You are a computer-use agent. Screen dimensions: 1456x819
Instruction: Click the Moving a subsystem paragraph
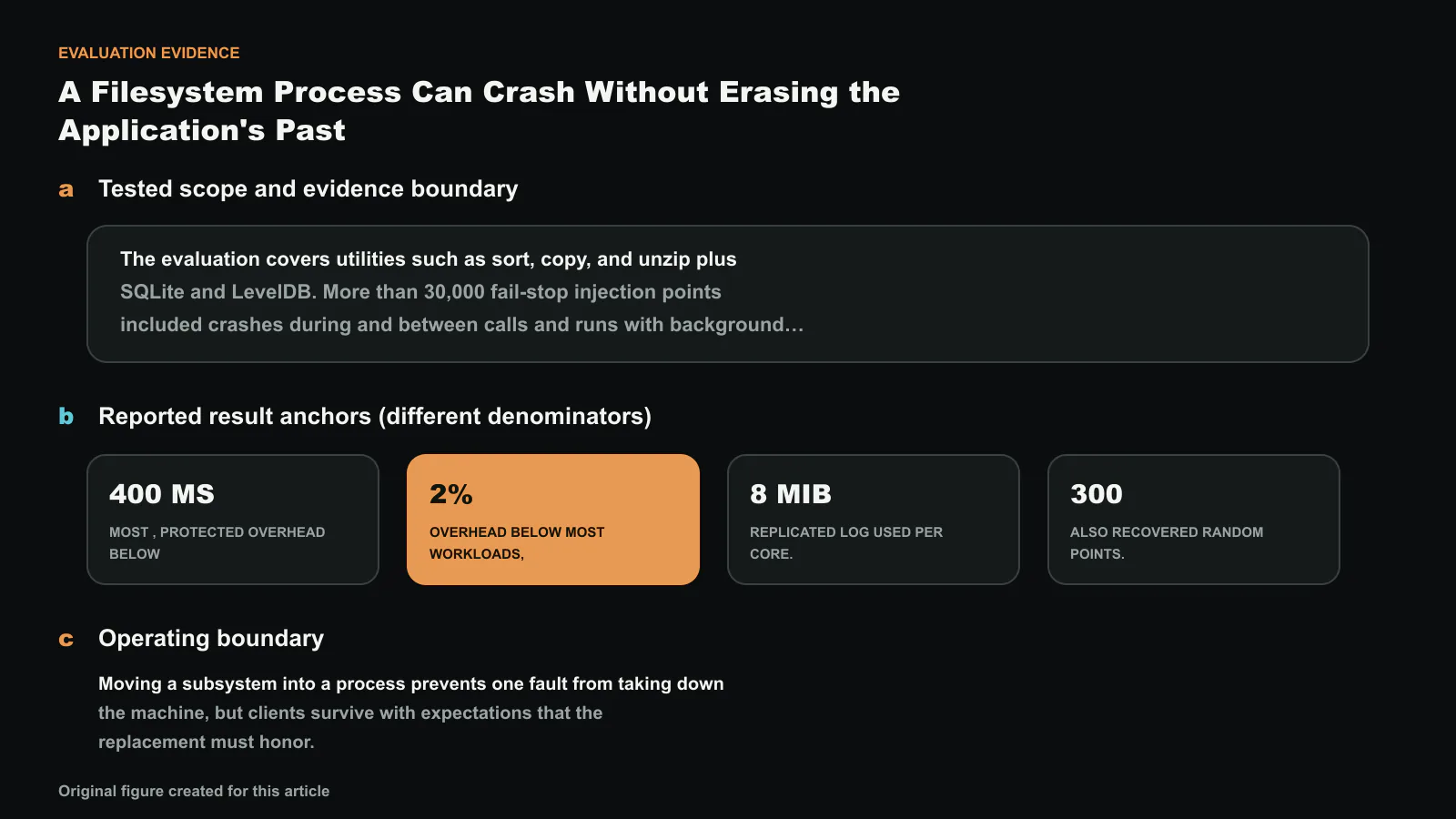pyautogui.click(x=411, y=713)
